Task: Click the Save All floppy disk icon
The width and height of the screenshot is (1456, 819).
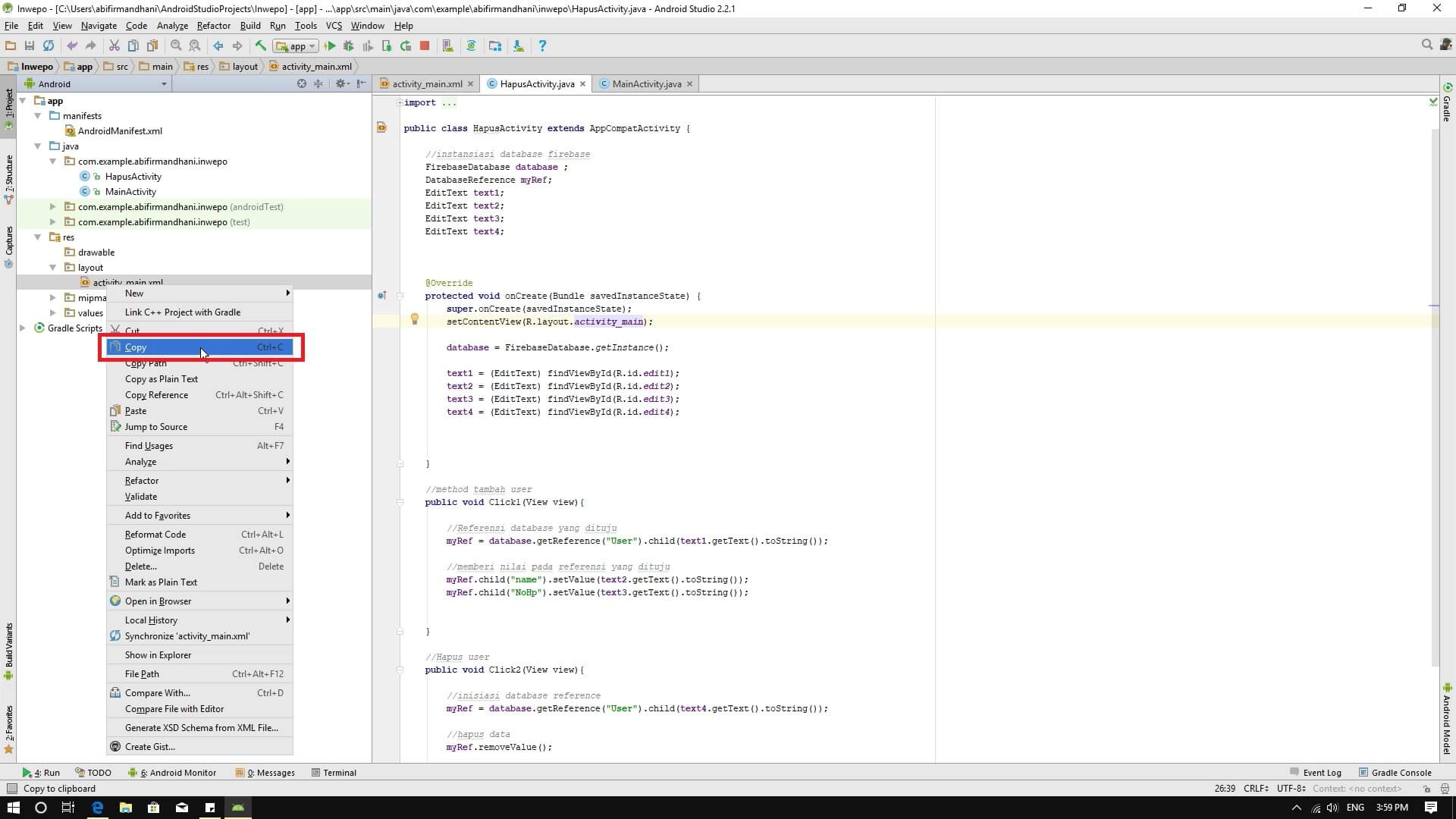Action: pos(30,46)
